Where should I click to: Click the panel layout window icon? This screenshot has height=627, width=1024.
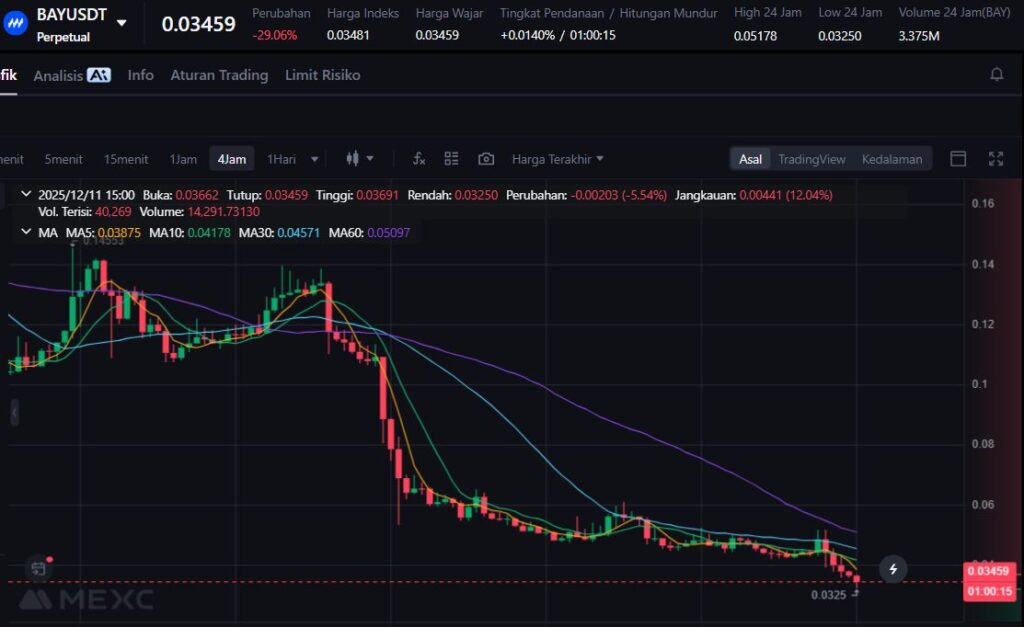click(958, 159)
